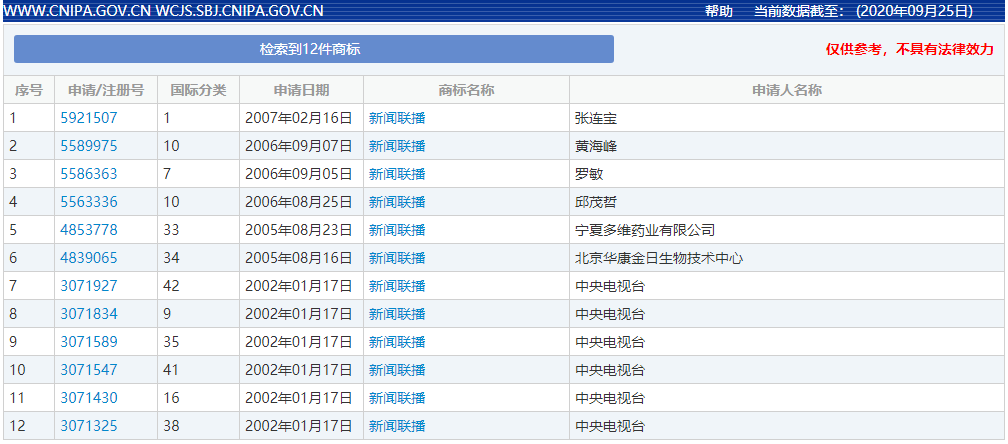1008x444 pixels.
Task: Click the 仅供参考，不具有法律效力 notice
Action: (910, 49)
